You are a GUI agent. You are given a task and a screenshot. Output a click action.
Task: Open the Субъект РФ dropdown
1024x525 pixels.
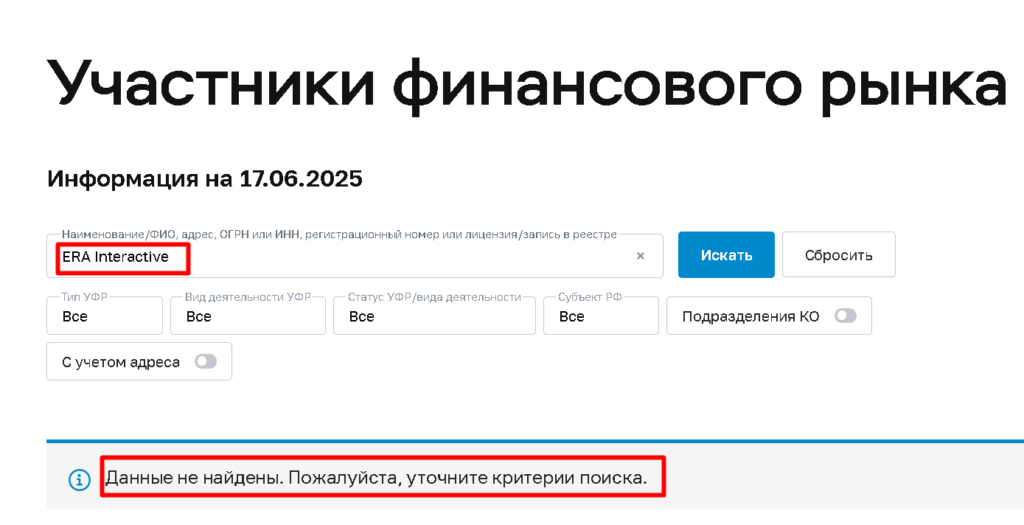601,316
